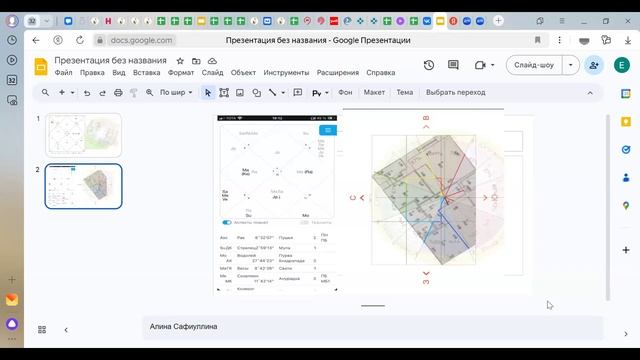Screen dimensions: 640x360
Task: Expand the side panel chevron
Action: pyautogui.click(x=626, y=334)
